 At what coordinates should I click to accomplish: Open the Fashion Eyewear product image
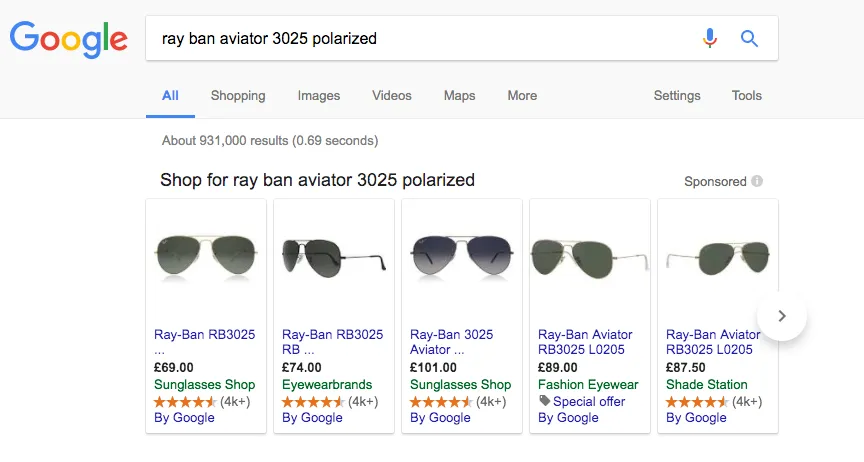click(590, 258)
